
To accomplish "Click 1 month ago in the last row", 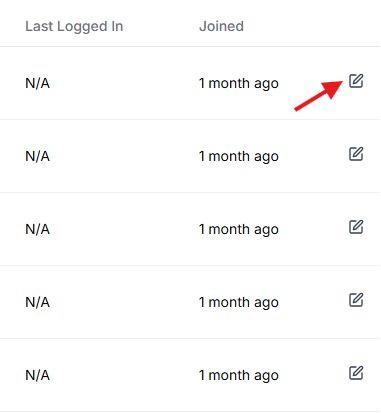I will tap(239, 375).
